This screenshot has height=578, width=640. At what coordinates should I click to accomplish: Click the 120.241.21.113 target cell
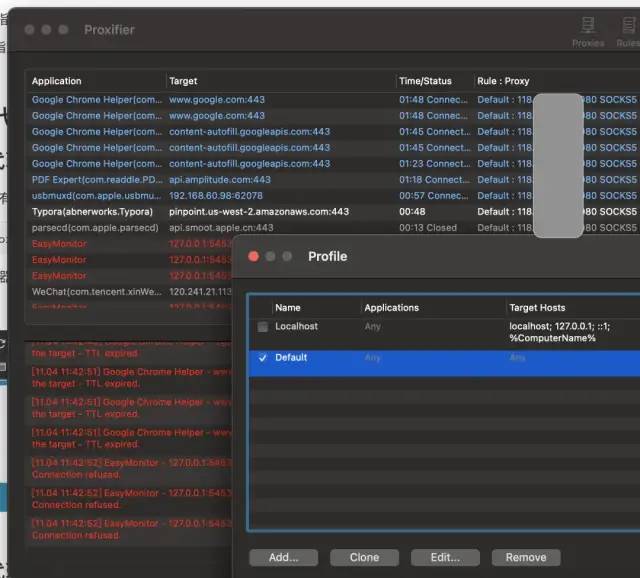click(200, 291)
